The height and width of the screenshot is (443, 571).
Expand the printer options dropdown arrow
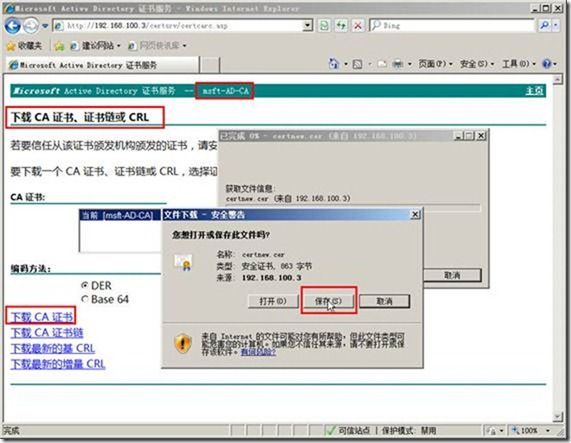(410, 64)
